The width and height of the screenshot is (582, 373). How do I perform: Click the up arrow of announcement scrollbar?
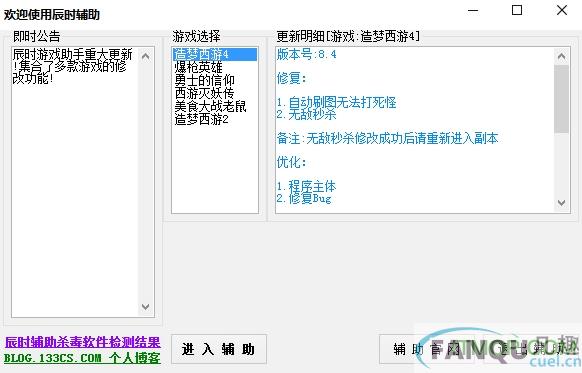(146, 56)
